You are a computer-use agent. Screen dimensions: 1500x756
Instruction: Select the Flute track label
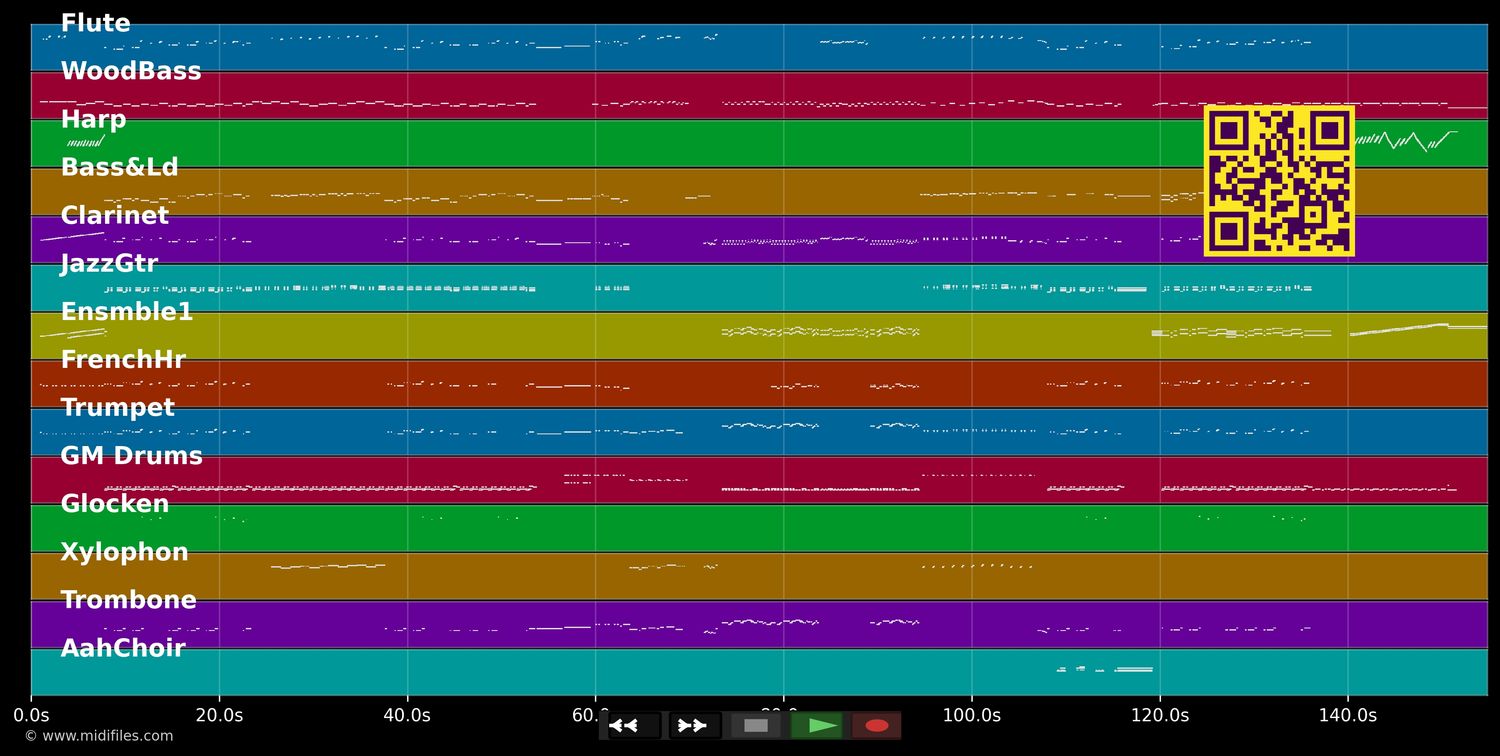(95, 24)
